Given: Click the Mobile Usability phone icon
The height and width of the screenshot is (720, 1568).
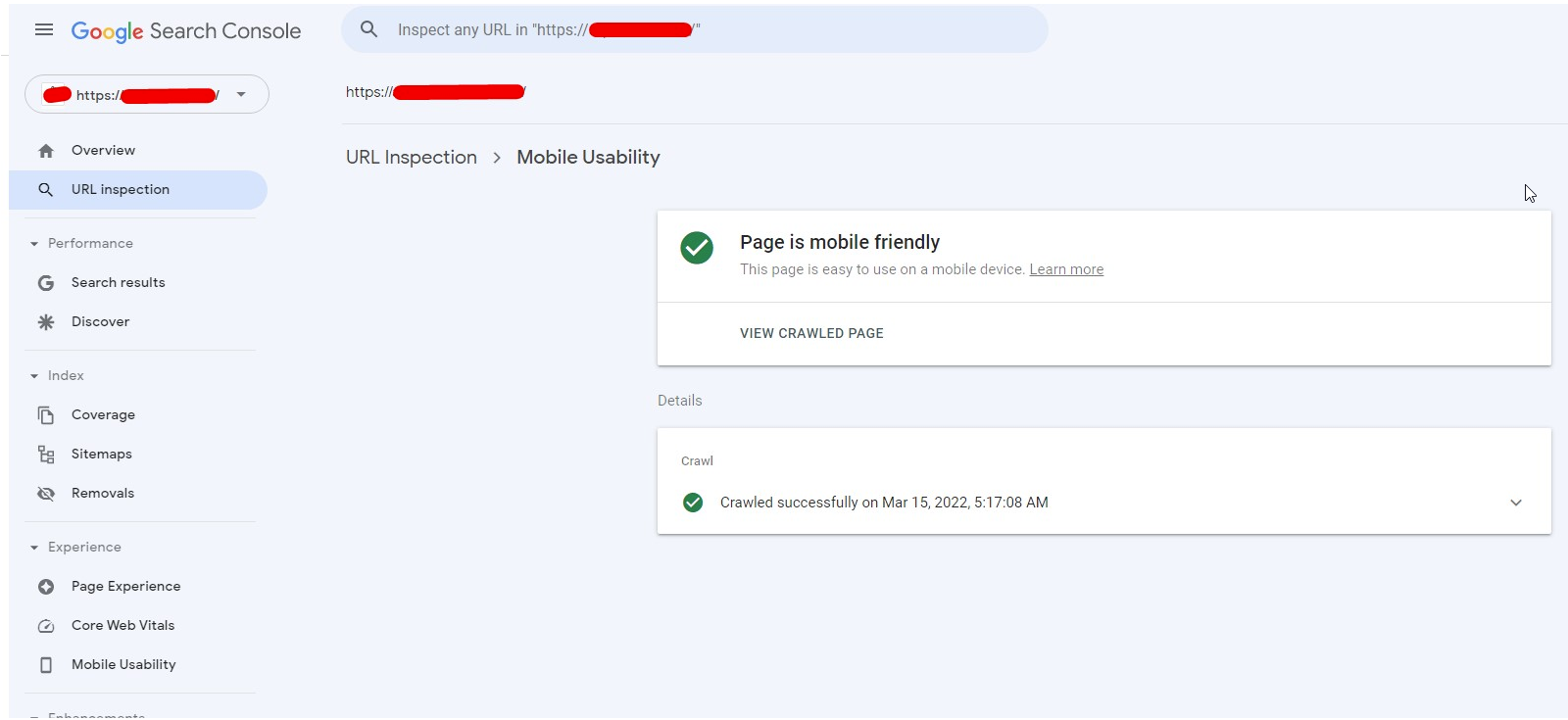Looking at the screenshot, I should (46, 665).
